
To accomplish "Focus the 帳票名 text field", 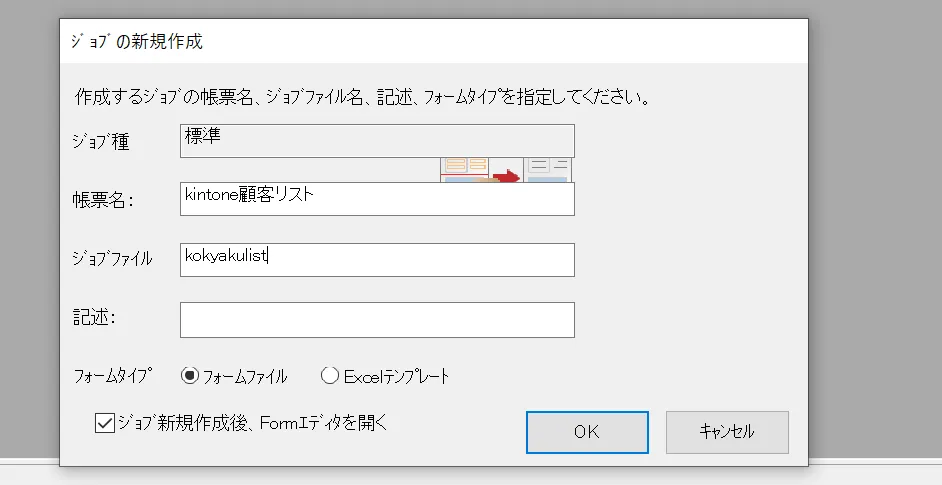I will click(x=377, y=199).
